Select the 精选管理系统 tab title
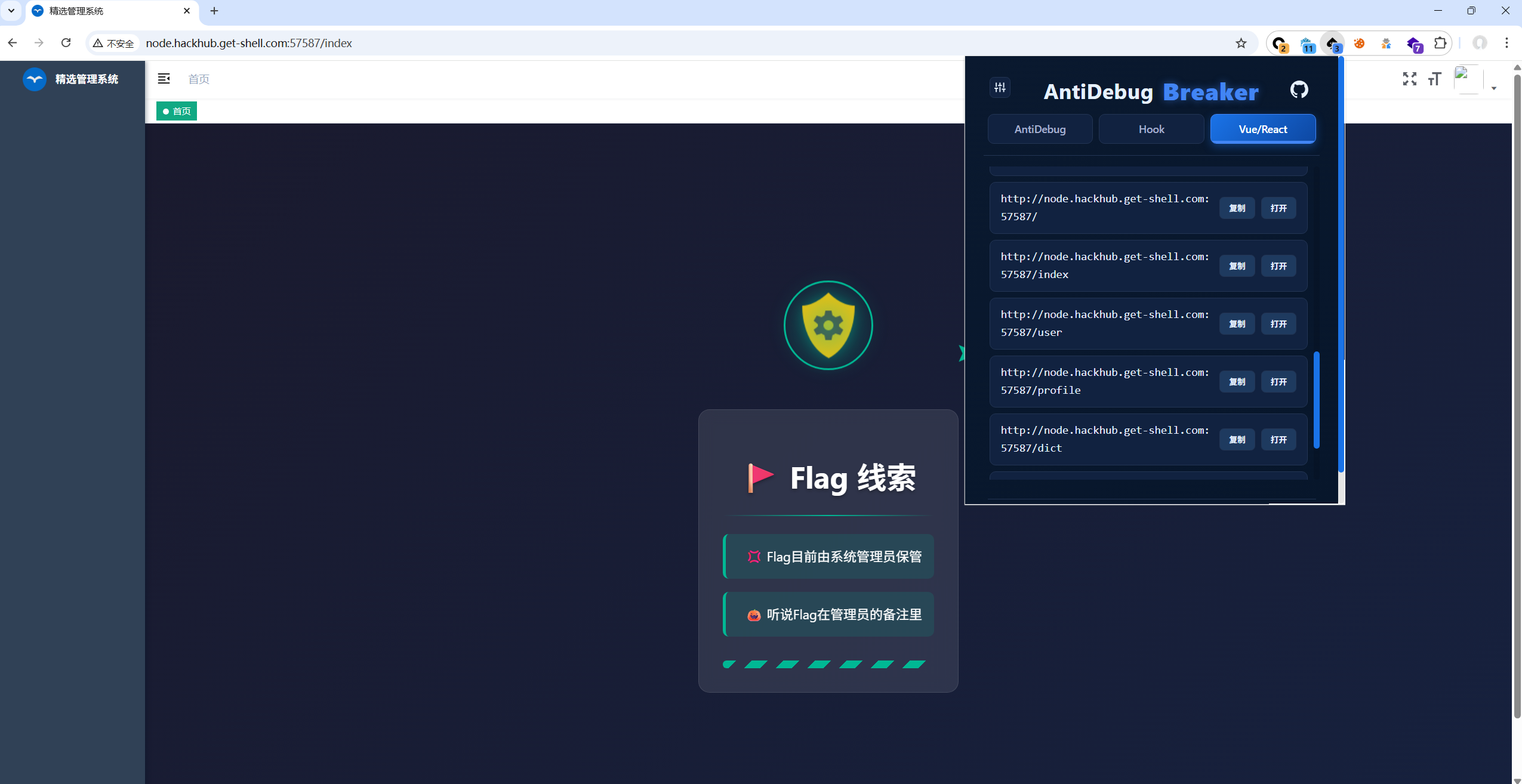Viewport: 1522px width, 784px height. click(76, 11)
